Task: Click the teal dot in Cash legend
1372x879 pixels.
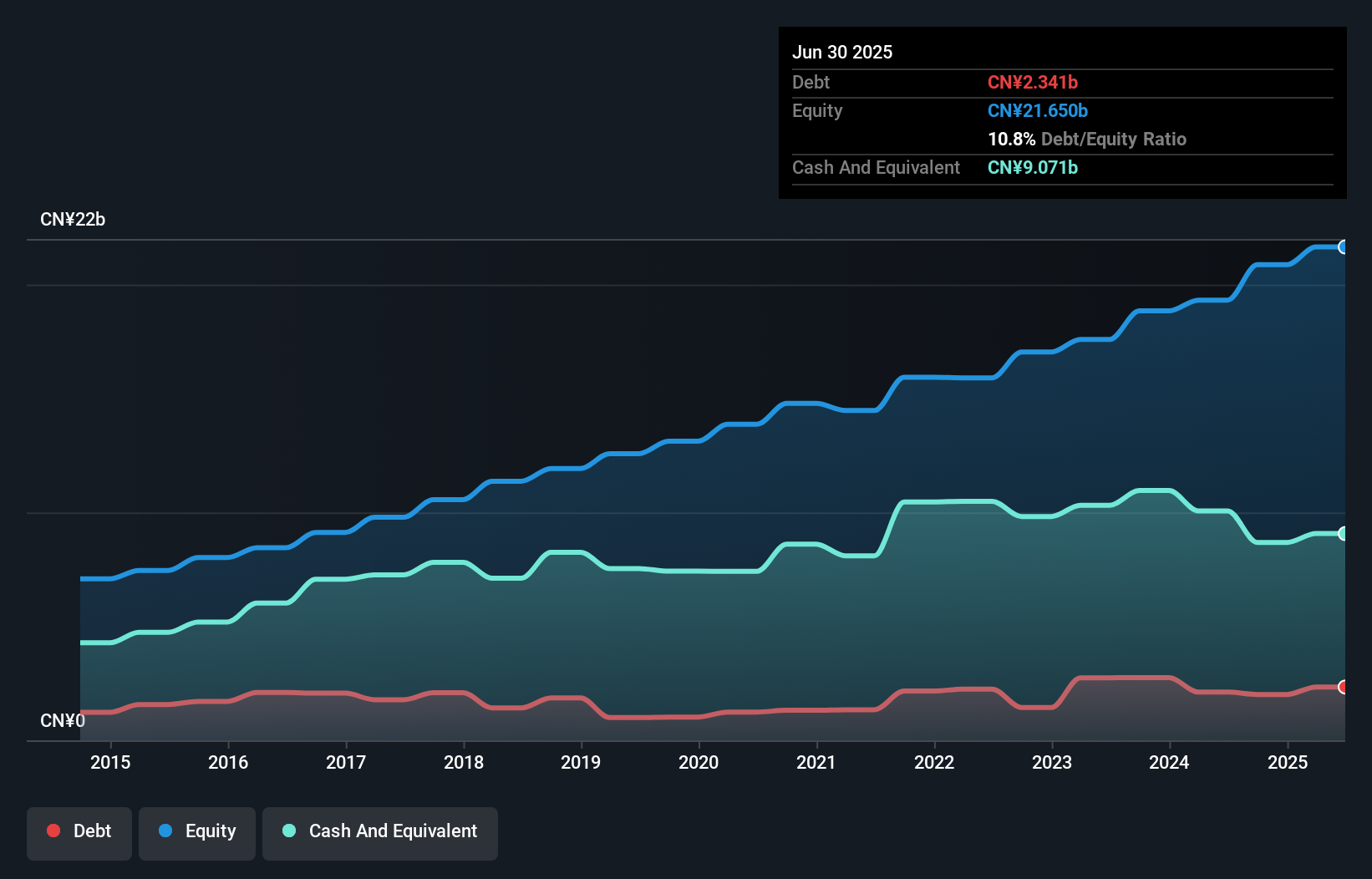Action: (x=289, y=831)
